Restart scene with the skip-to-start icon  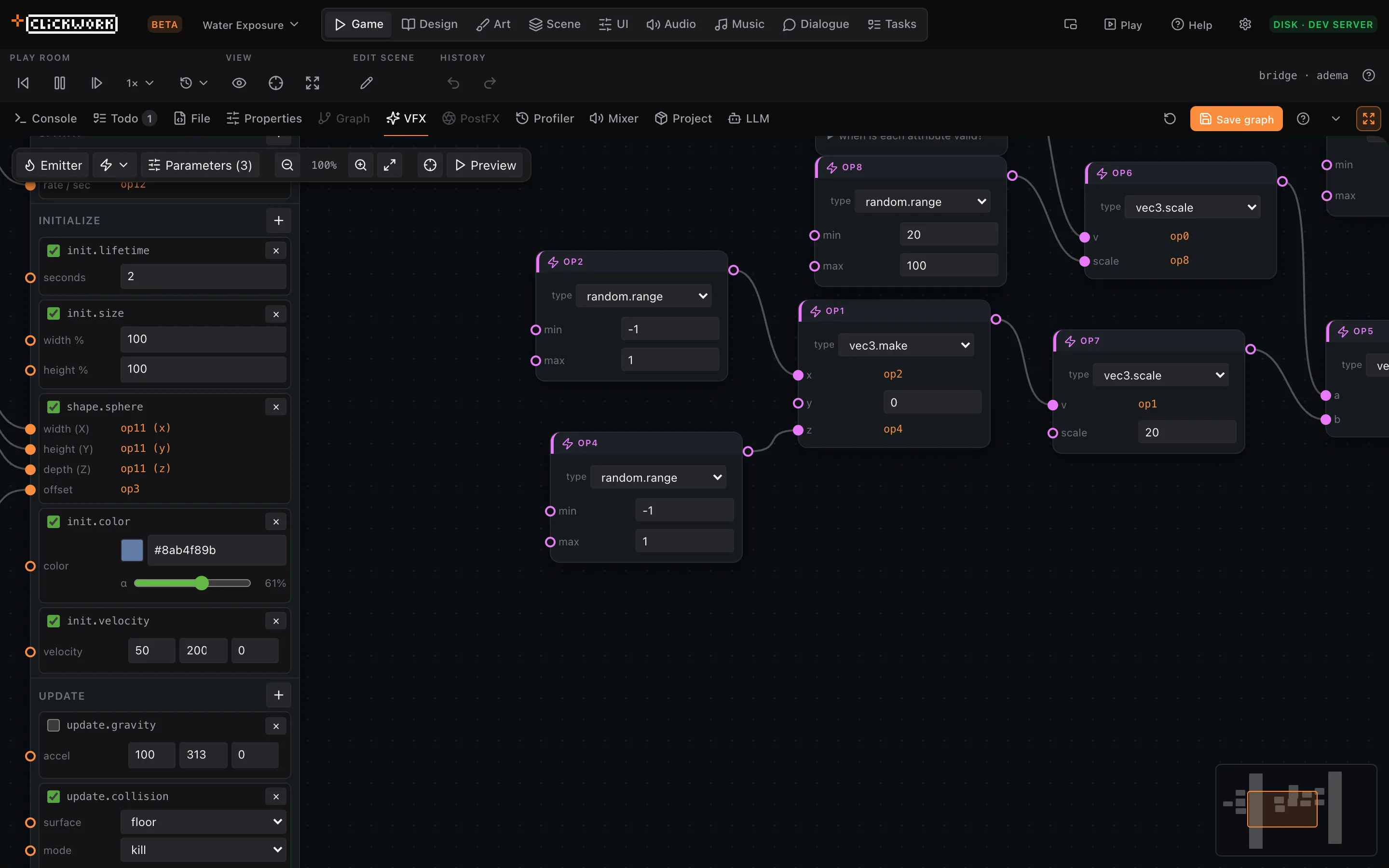(x=23, y=83)
